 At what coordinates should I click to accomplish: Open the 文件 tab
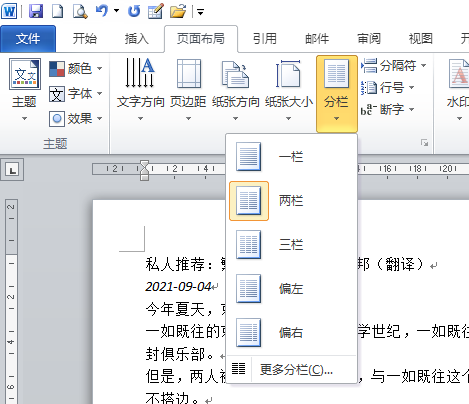click(28, 39)
